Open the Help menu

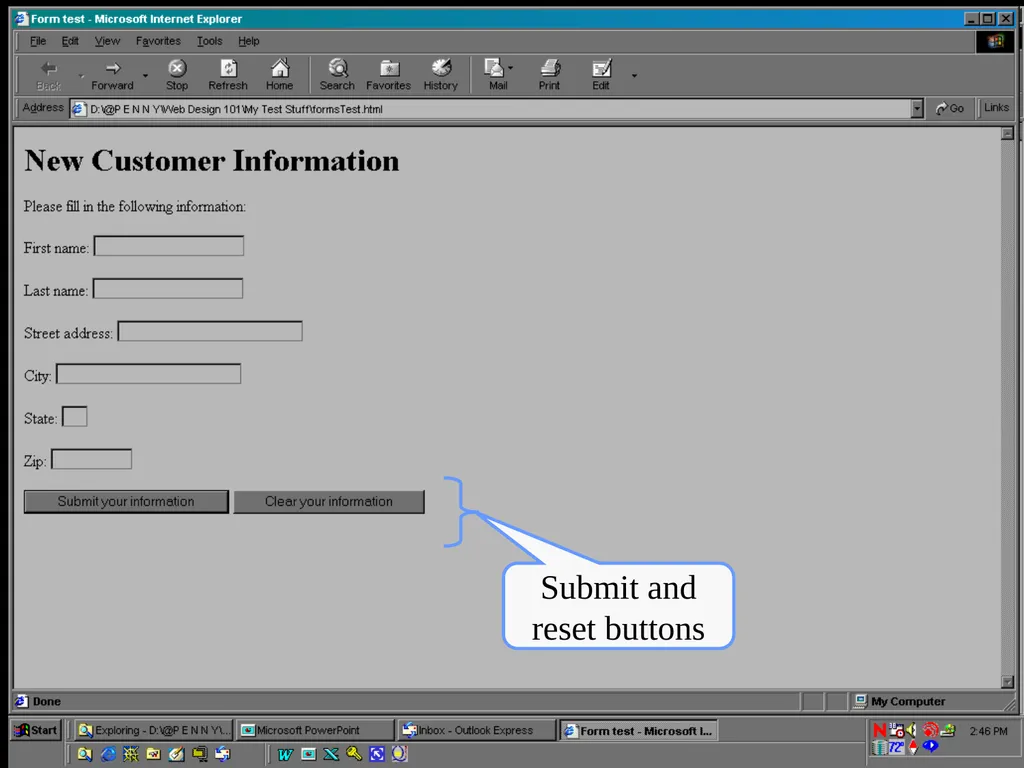point(248,41)
